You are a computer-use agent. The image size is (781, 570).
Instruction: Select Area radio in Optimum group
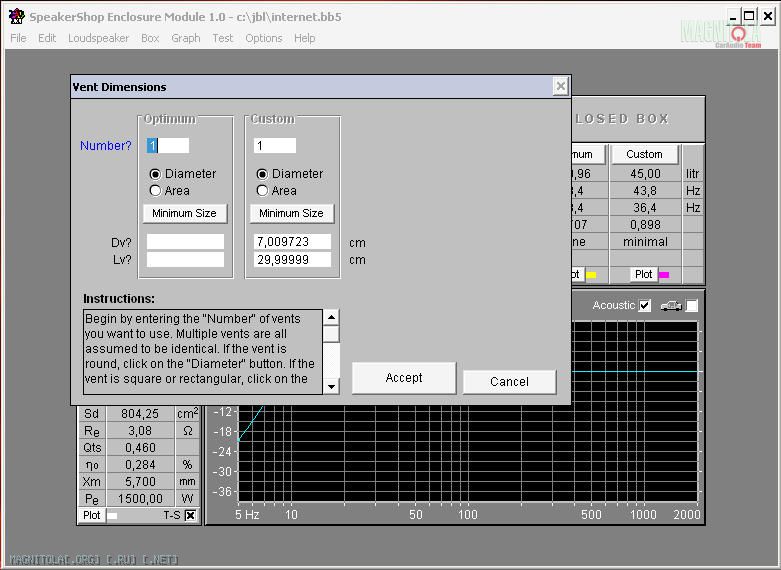155,191
